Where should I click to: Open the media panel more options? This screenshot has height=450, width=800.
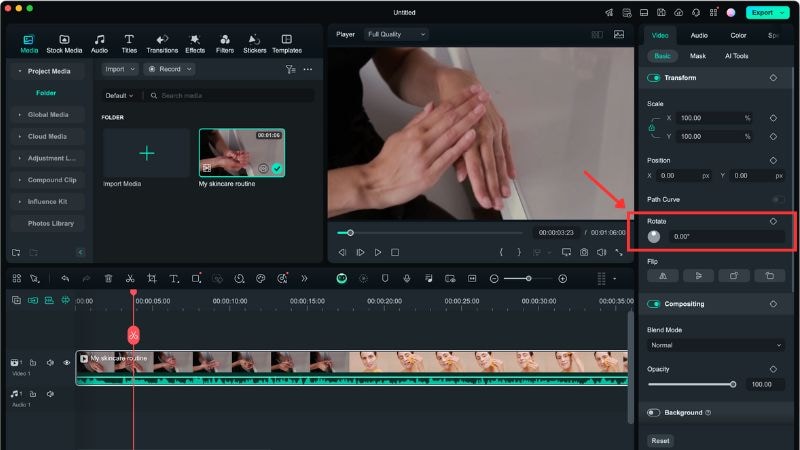click(308, 69)
